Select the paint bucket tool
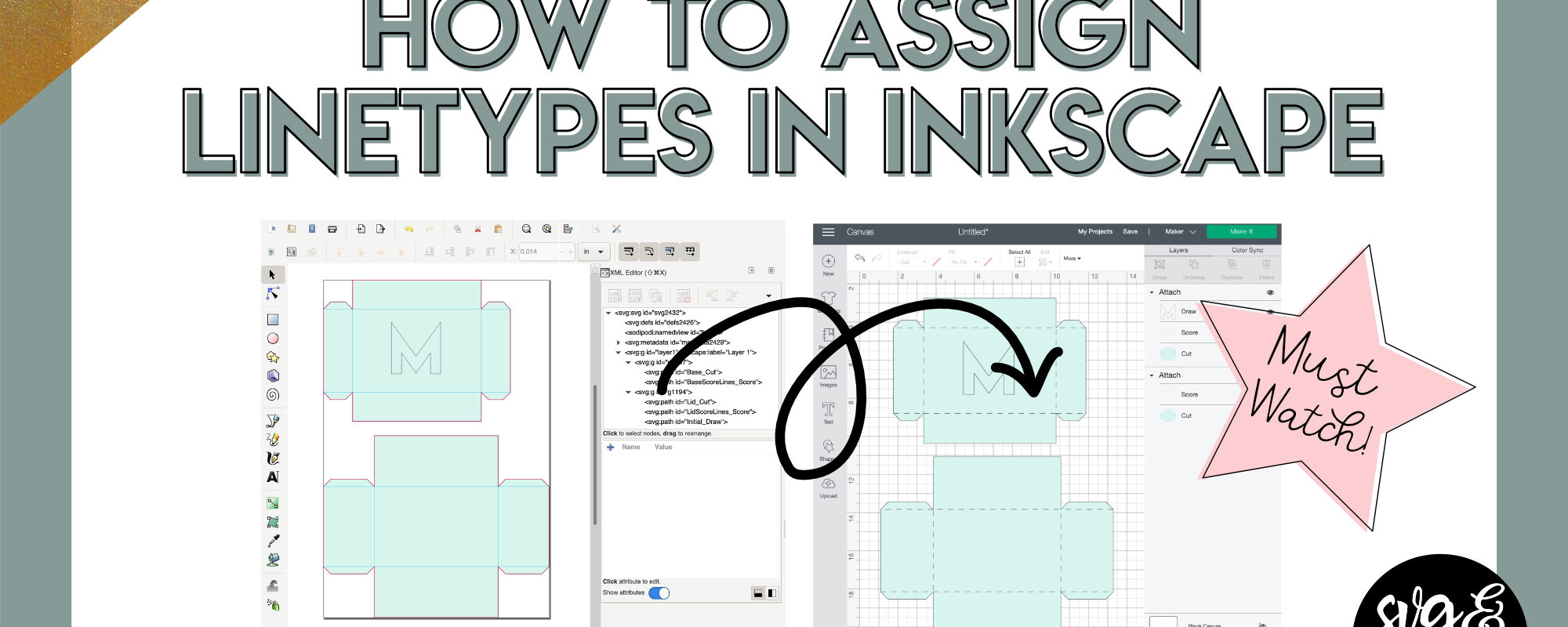1568x627 pixels. pos(273,560)
